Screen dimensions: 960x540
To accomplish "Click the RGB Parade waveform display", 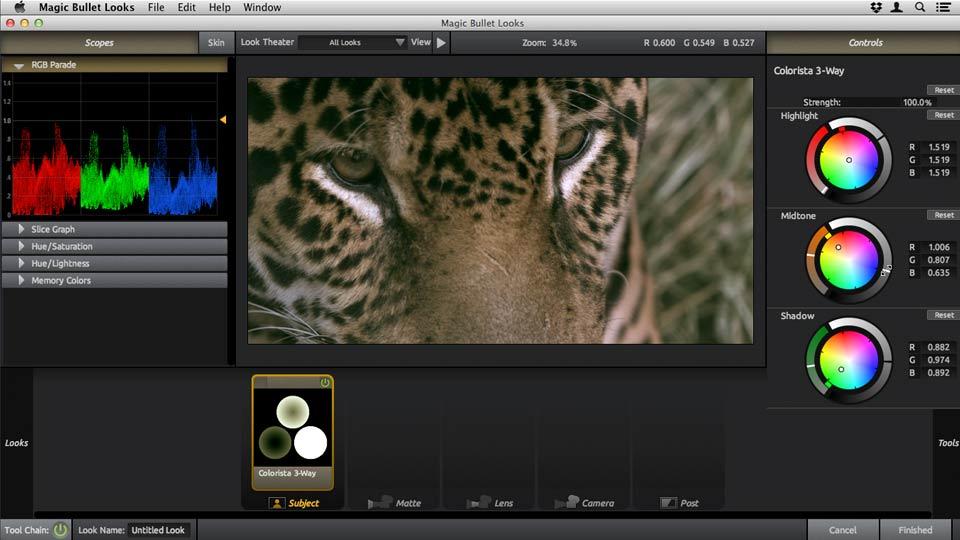I will pos(114,147).
